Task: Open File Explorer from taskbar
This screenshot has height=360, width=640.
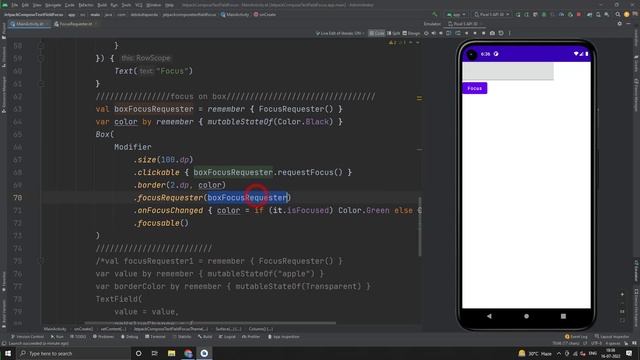Action: [171, 353]
